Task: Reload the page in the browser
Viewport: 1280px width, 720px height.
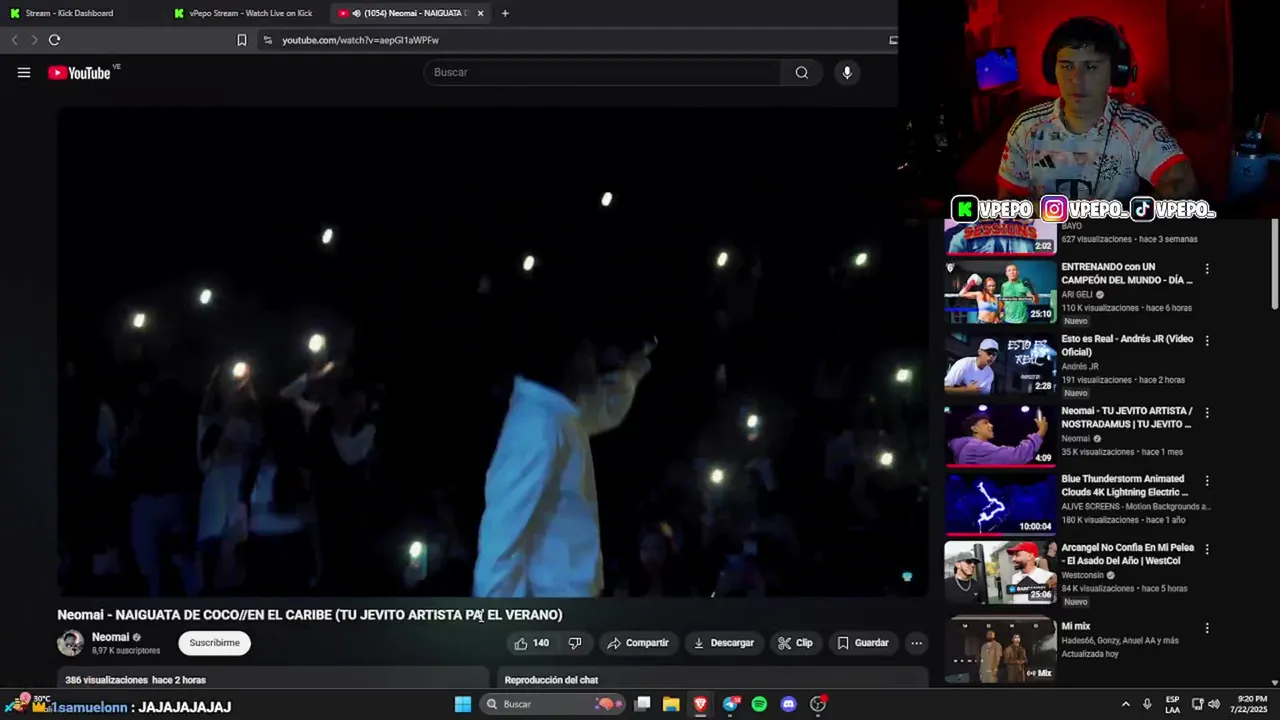Action: (54, 40)
